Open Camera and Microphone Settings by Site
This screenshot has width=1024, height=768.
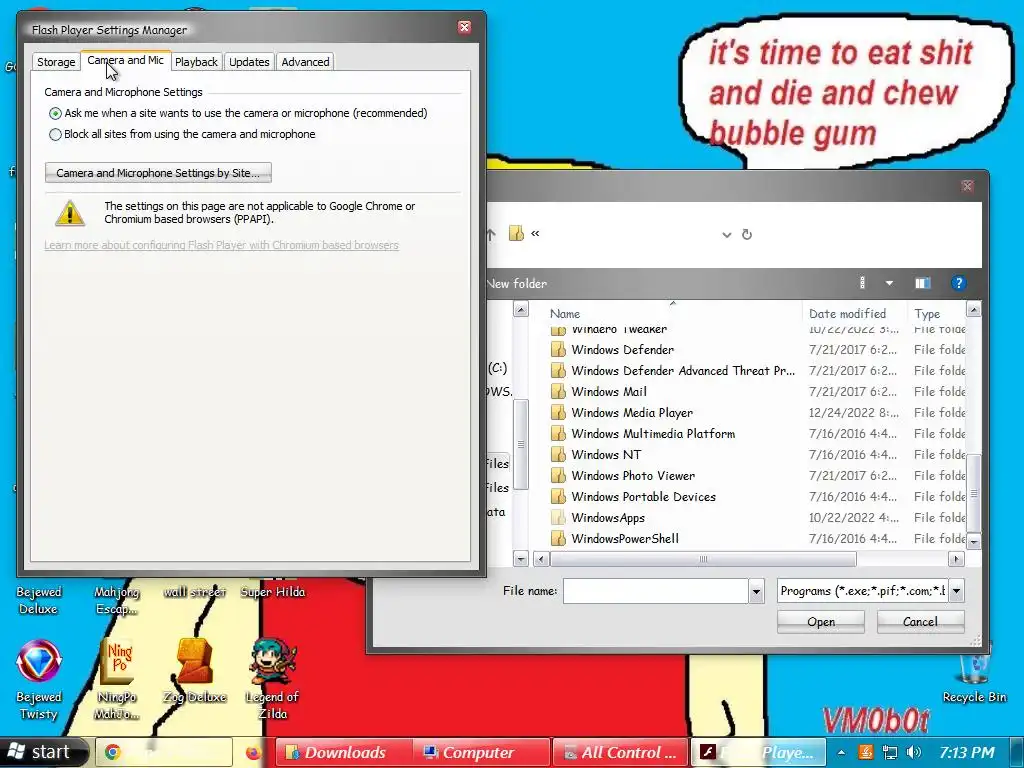click(158, 173)
